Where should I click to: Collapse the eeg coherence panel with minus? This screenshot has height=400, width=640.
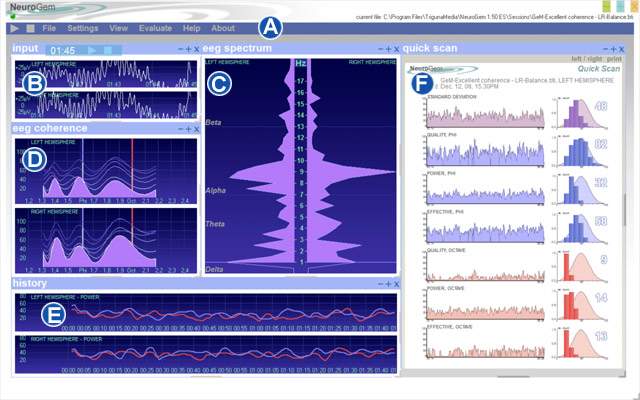181,129
